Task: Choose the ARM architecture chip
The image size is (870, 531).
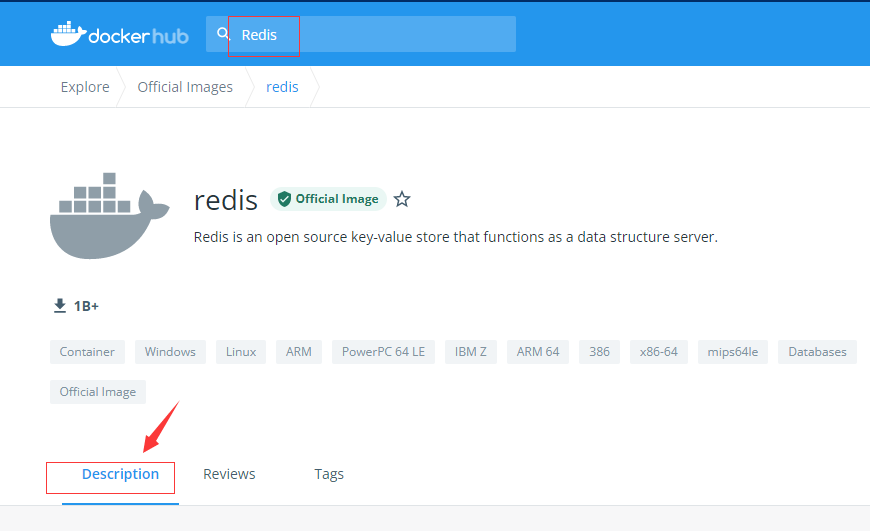Action: click(x=299, y=352)
